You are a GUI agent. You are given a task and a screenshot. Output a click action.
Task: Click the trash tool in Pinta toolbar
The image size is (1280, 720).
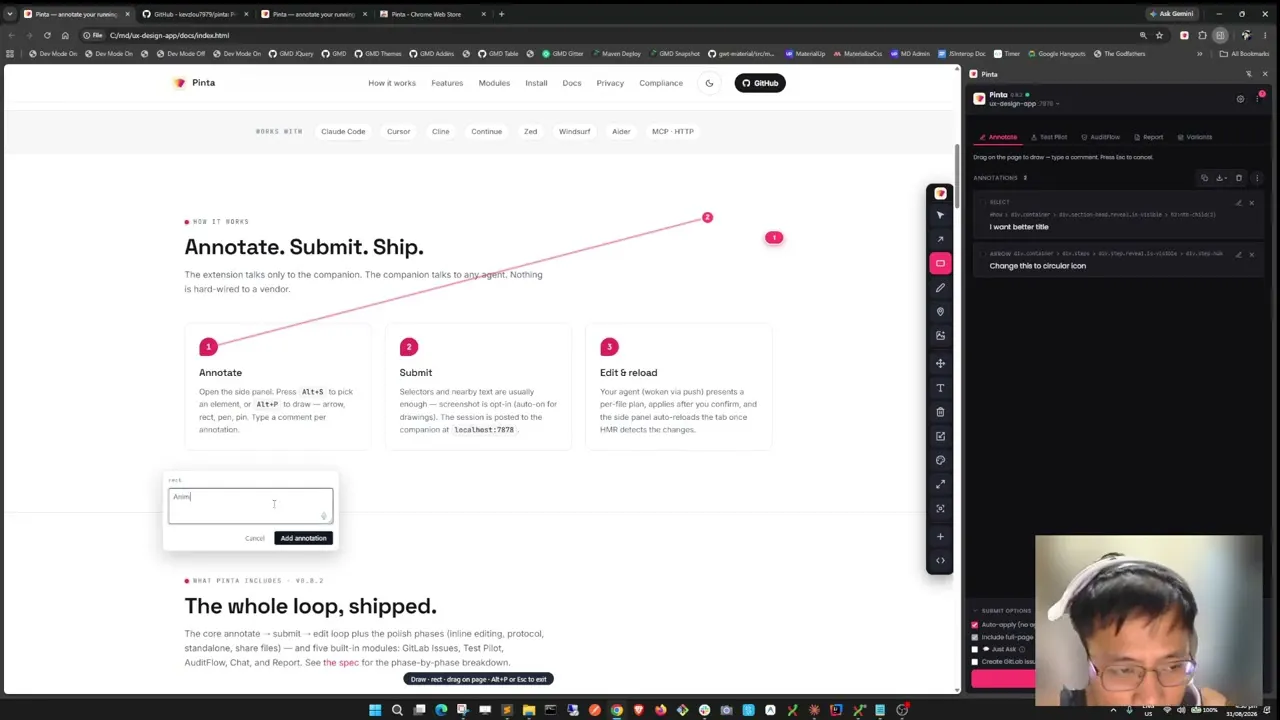tap(940, 412)
